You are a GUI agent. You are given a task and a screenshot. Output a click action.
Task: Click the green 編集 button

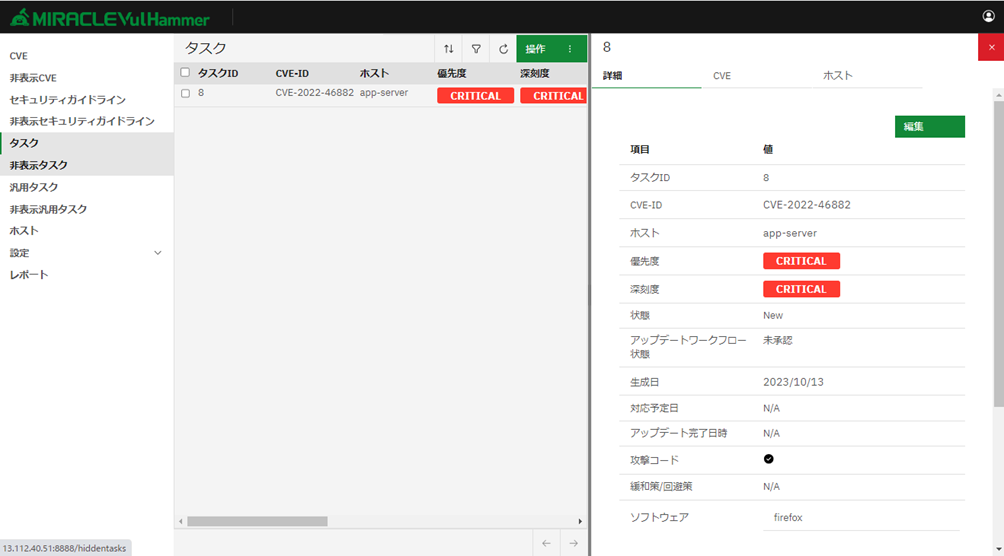(x=929, y=127)
